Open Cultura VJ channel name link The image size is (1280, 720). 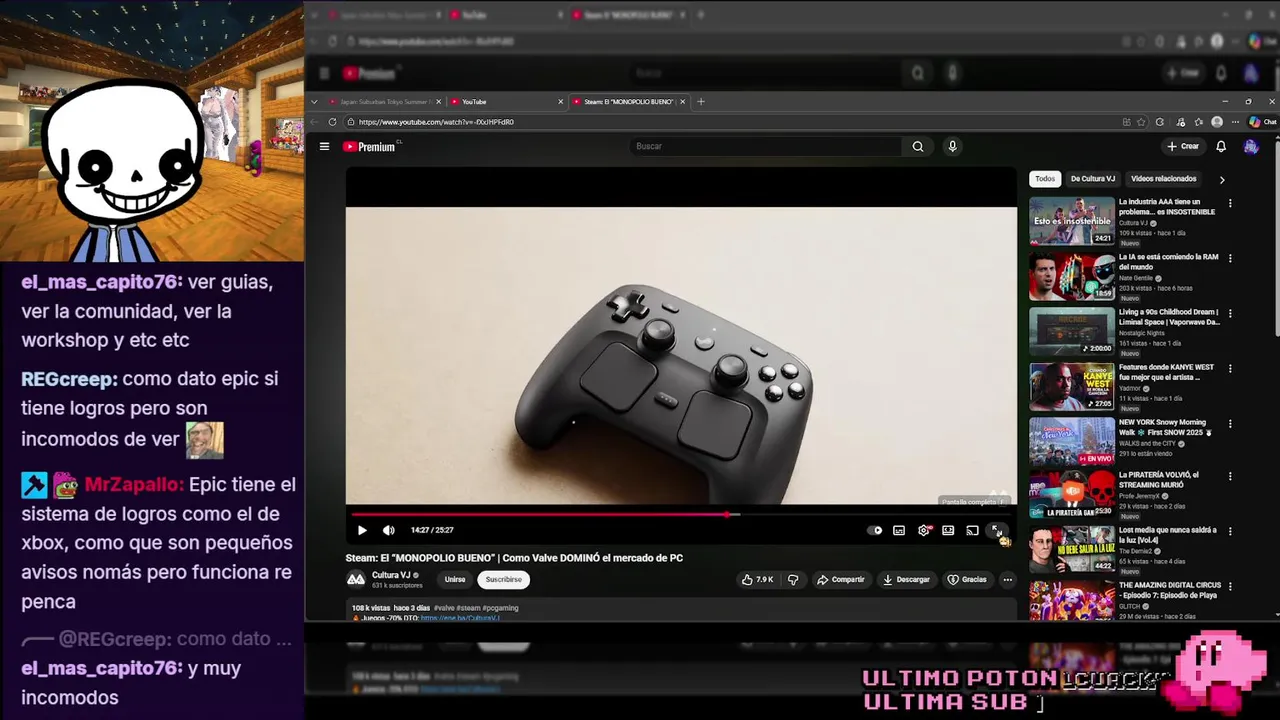391,575
